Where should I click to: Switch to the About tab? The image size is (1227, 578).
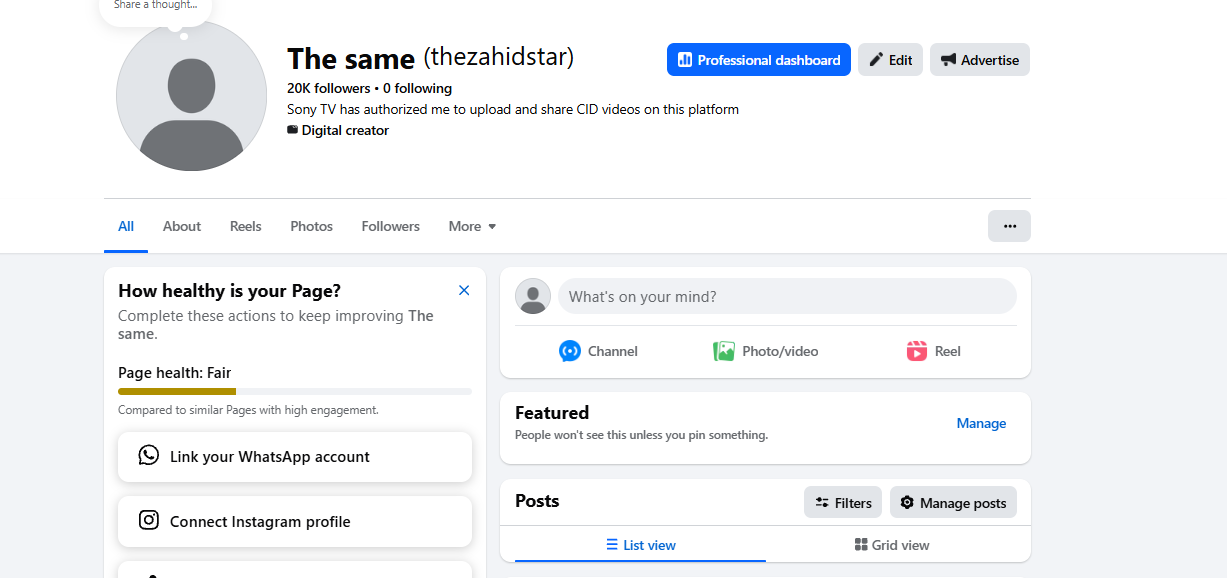(182, 226)
